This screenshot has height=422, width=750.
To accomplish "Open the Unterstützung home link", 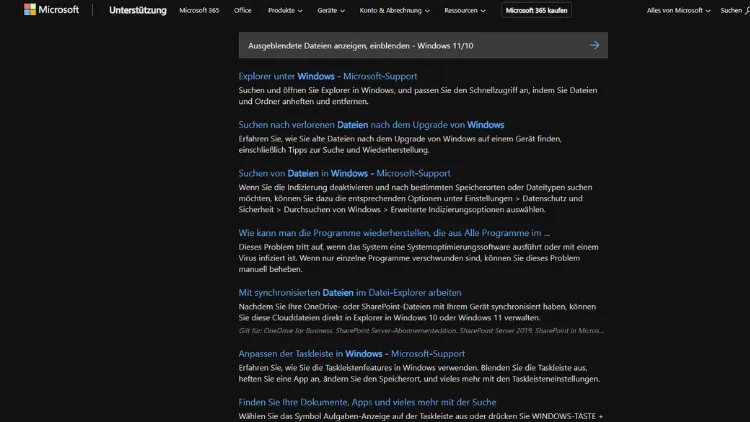I will 138,10.
